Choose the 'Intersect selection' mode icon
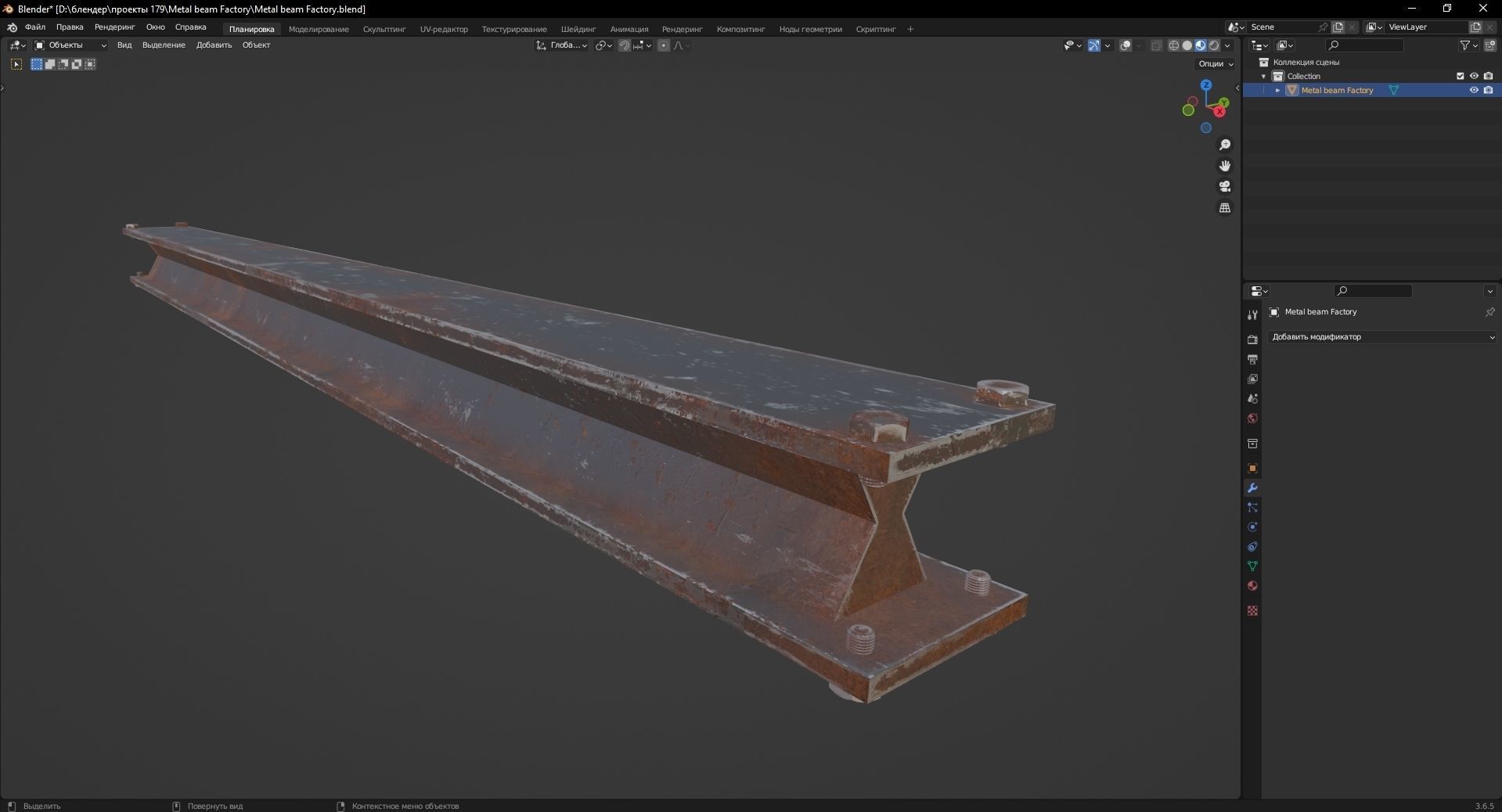Screen dimensions: 1502x812 [90, 64]
